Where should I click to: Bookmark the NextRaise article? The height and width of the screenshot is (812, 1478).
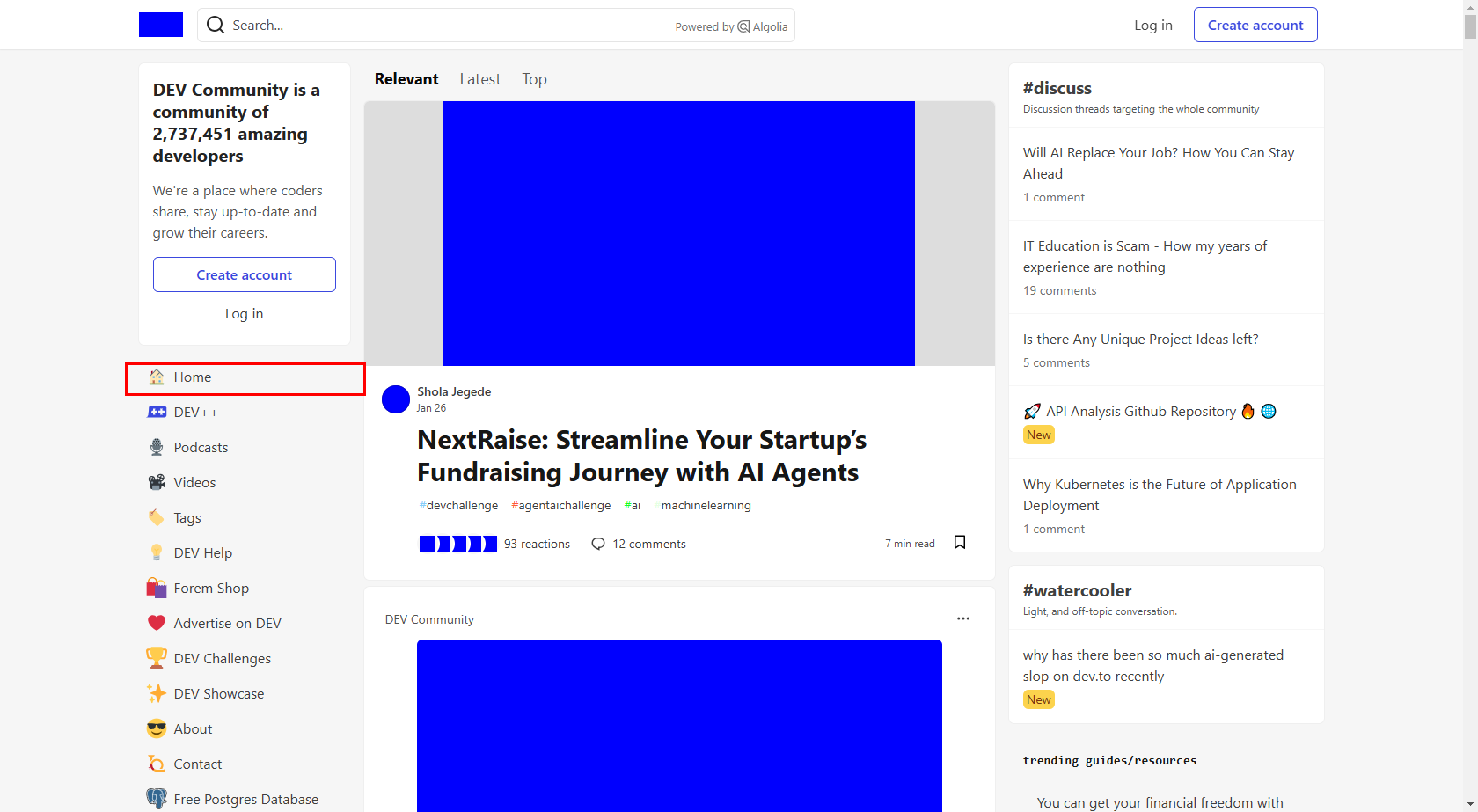click(960, 543)
